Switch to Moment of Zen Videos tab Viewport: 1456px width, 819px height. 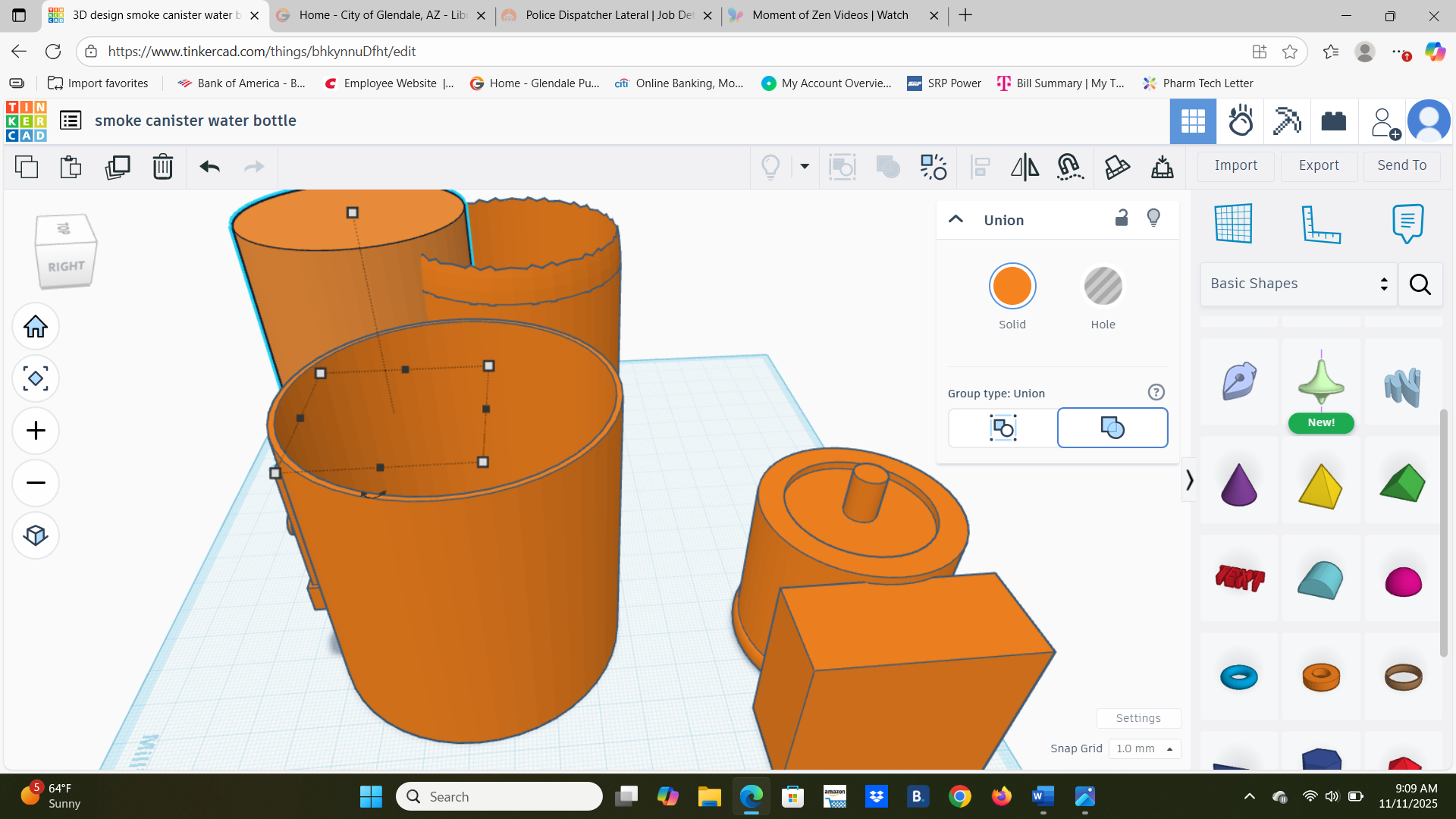click(x=833, y=15)
